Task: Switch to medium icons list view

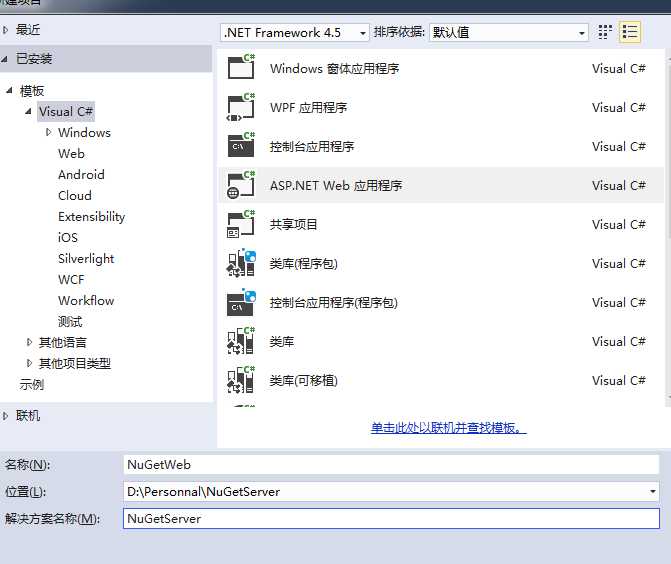Action: [x=630, y=32]
